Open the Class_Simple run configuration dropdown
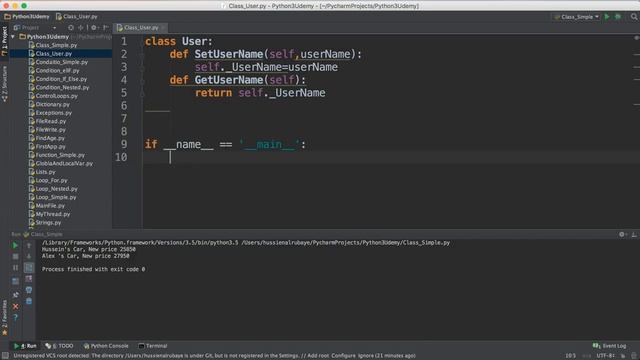This screenshot has width=640, height=360. [576, 17]
